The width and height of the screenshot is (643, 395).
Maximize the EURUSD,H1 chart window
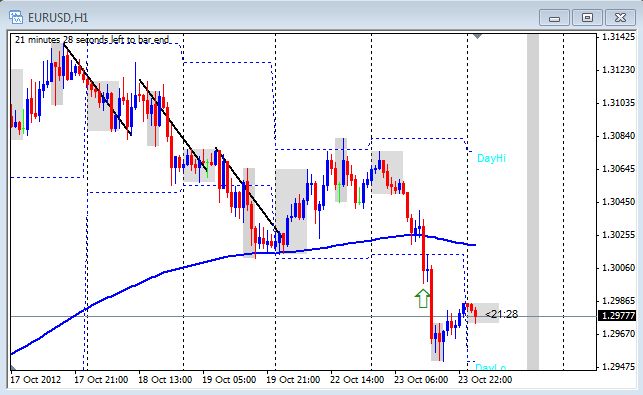tap(587, 18)
